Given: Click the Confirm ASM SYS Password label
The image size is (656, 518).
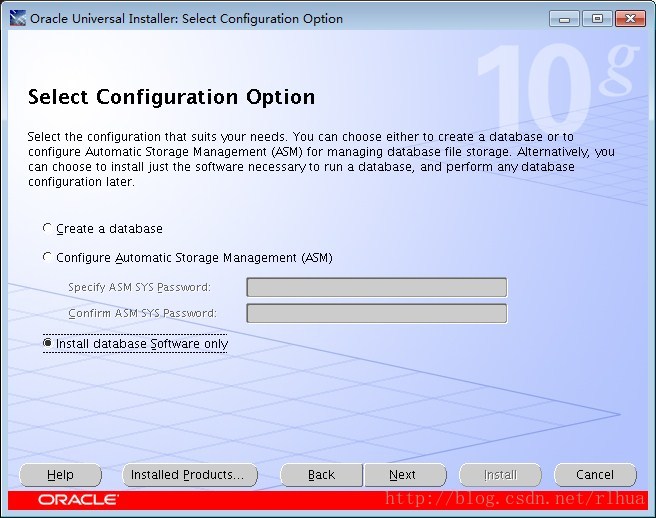Looking at the screenshot, I should coord(142,313).
